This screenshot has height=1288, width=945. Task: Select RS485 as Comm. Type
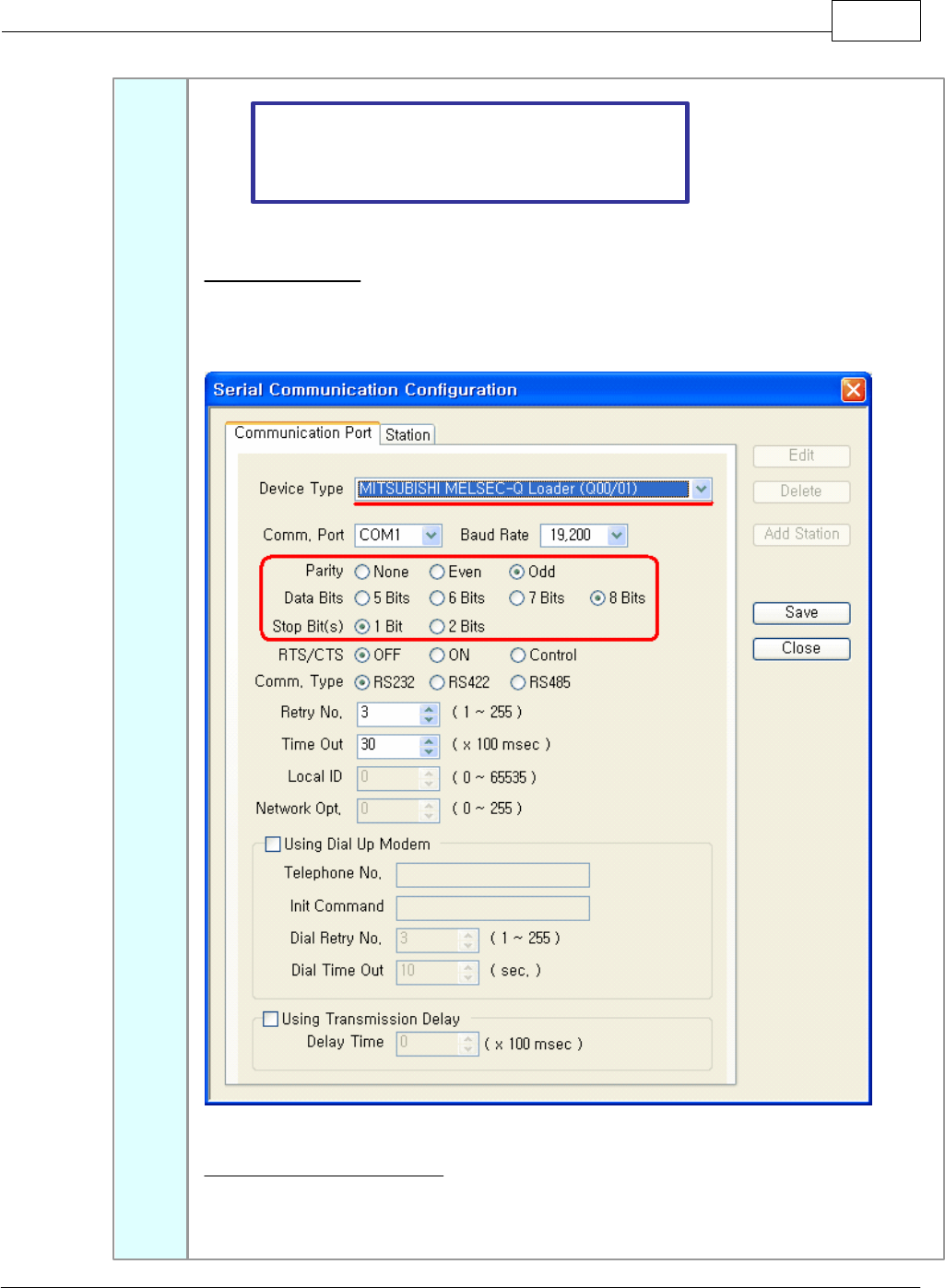pyautogui.click(x=517, y=683)
